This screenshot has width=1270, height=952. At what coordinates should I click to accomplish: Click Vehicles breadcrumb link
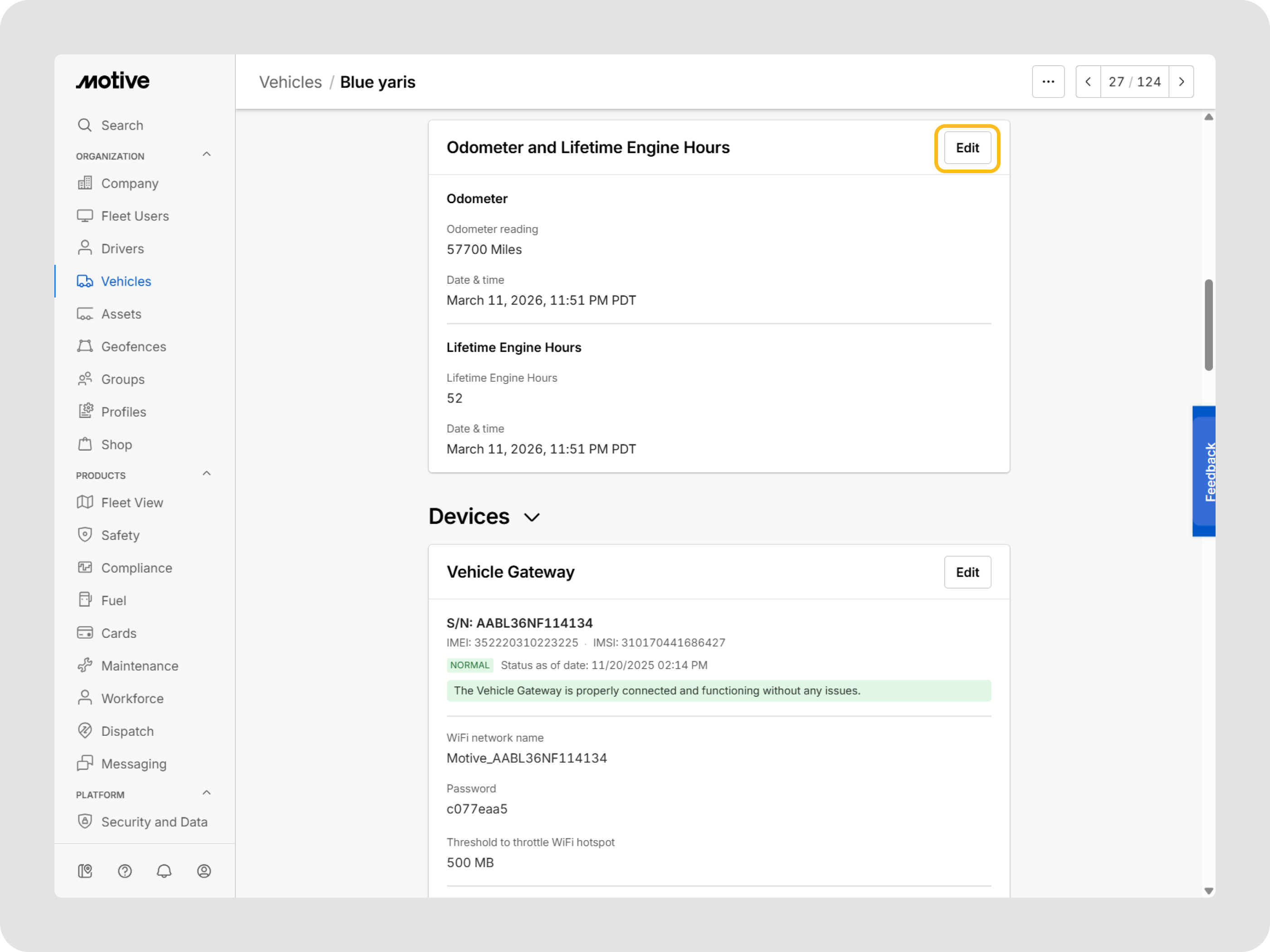tap(291, 82)
